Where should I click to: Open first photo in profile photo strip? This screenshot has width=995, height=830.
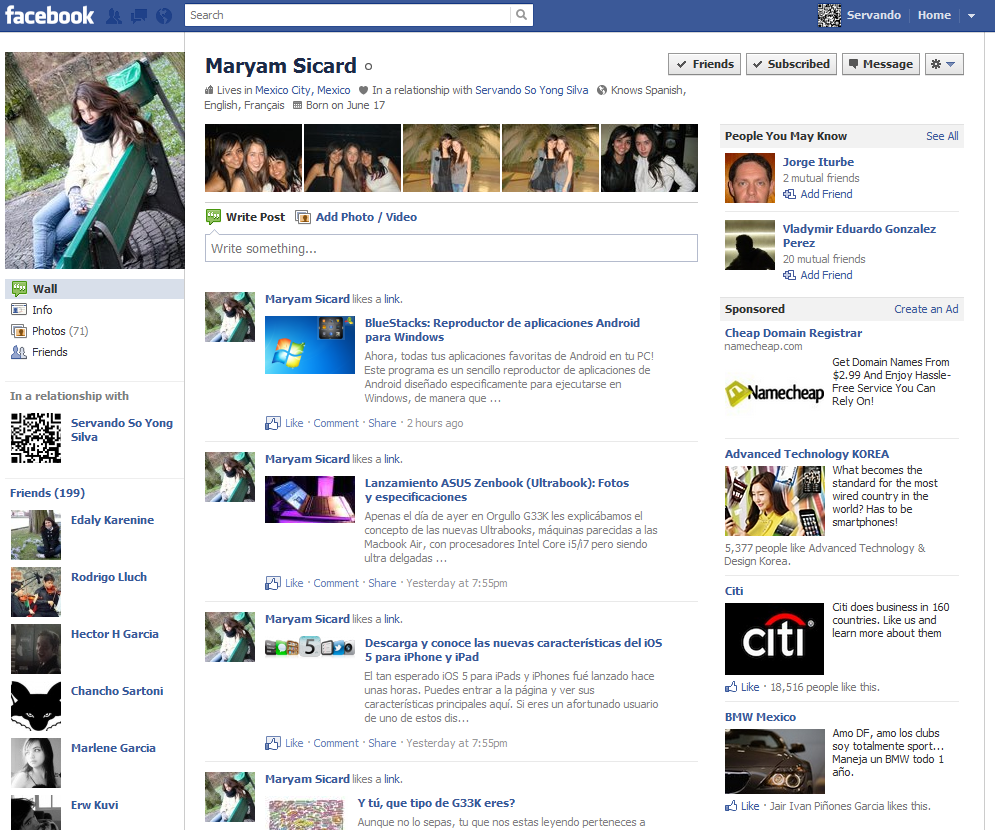[x=253, y=158]
